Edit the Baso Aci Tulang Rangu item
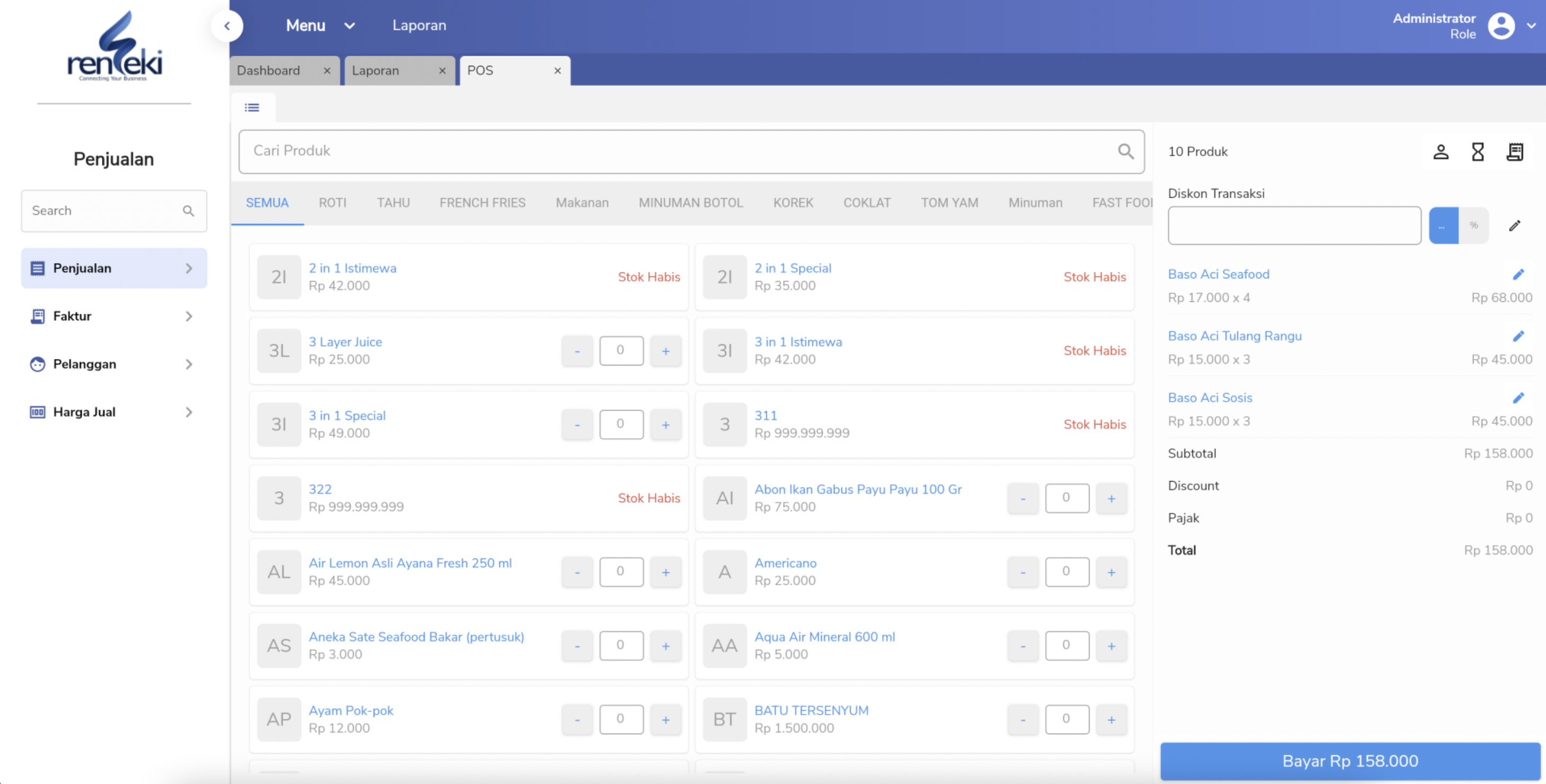This screenshot has width=1546, height=784. tap(1518, 336)
